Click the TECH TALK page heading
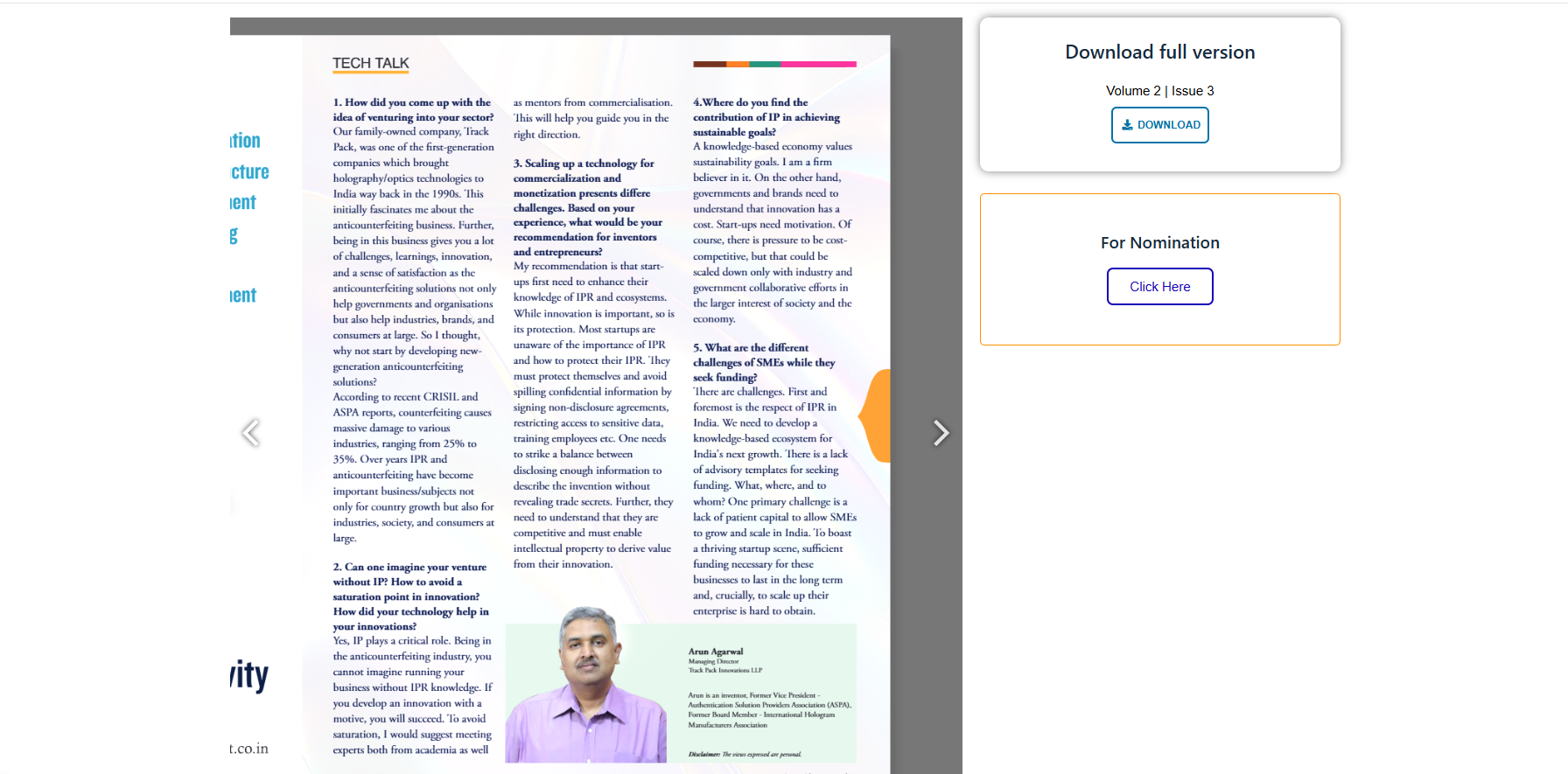This screenshot has height=774, width=1568. coord(371,63)
